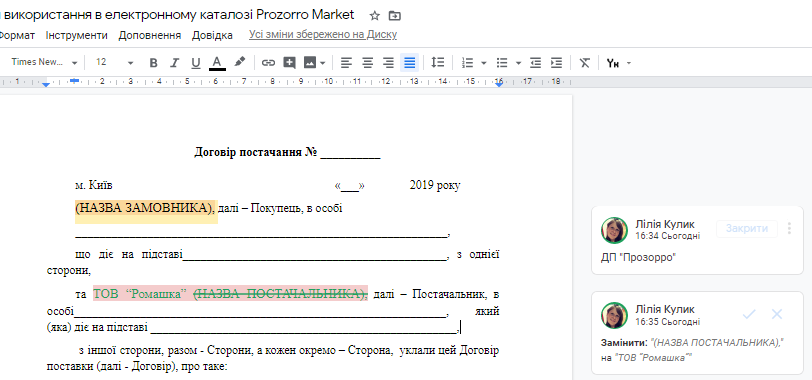
Task: Click the struck-through (НАЗВА ПОСТАЧАЛЬНИКА) text
Action: pos(280,294)
